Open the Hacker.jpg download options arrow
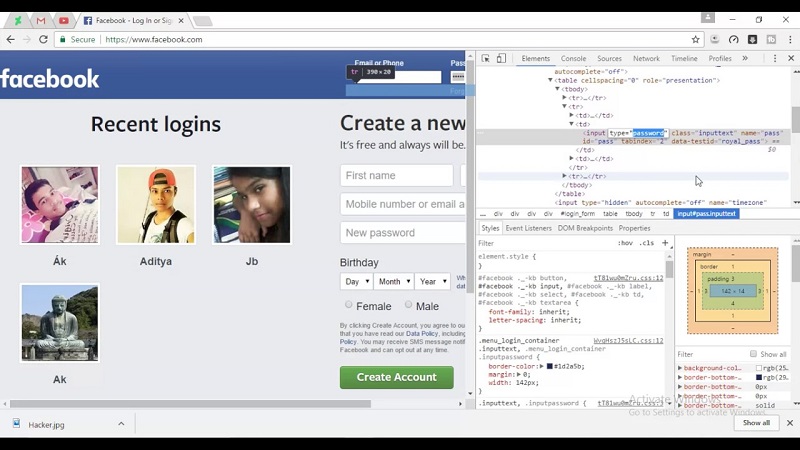The height and width of the screenshot is (450, 800). [x=121, y=423]
